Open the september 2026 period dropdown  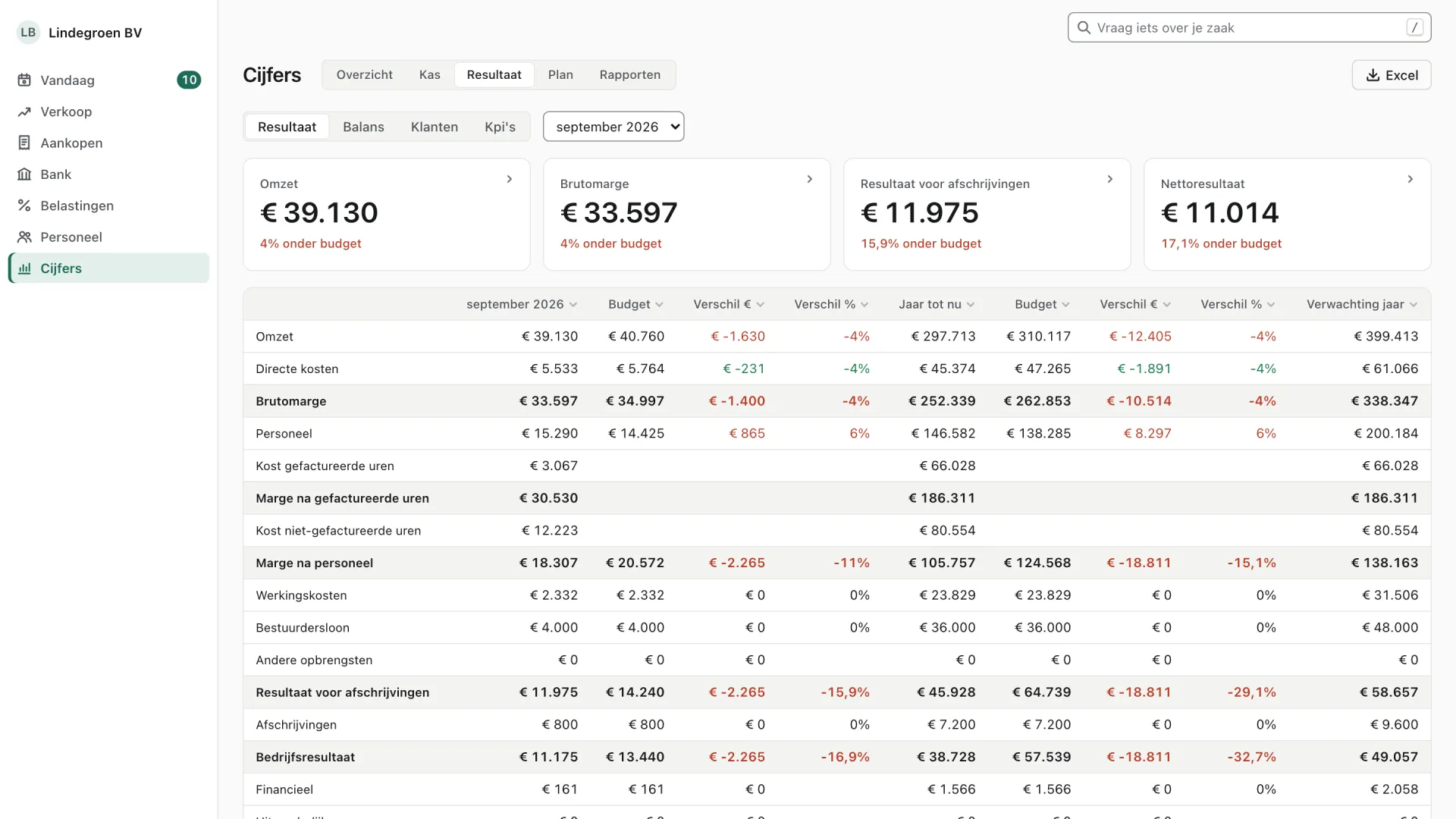click(613, 127)
